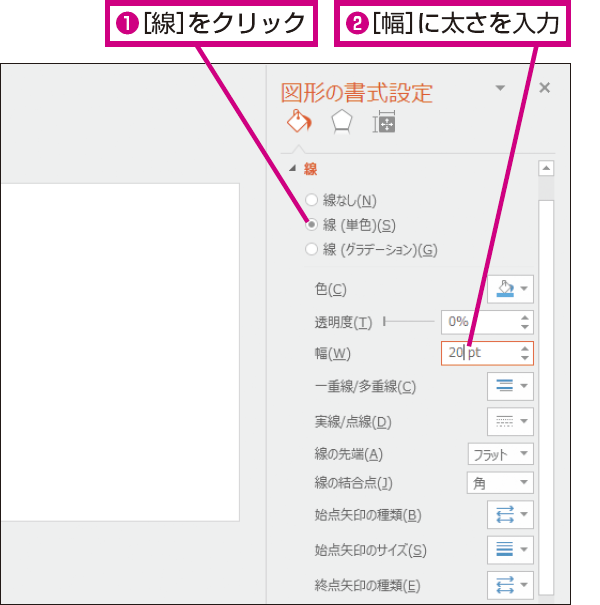Click the 図形の書式設定 pane title
The image size is (600, 605).
tap(357, 93)
